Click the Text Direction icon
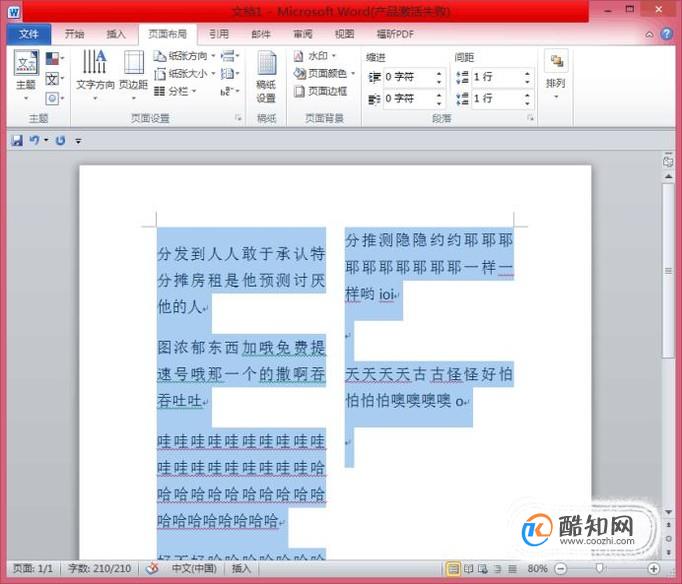Screen dimensions: 682x584 pyautogui.click(x=95, y=61)
